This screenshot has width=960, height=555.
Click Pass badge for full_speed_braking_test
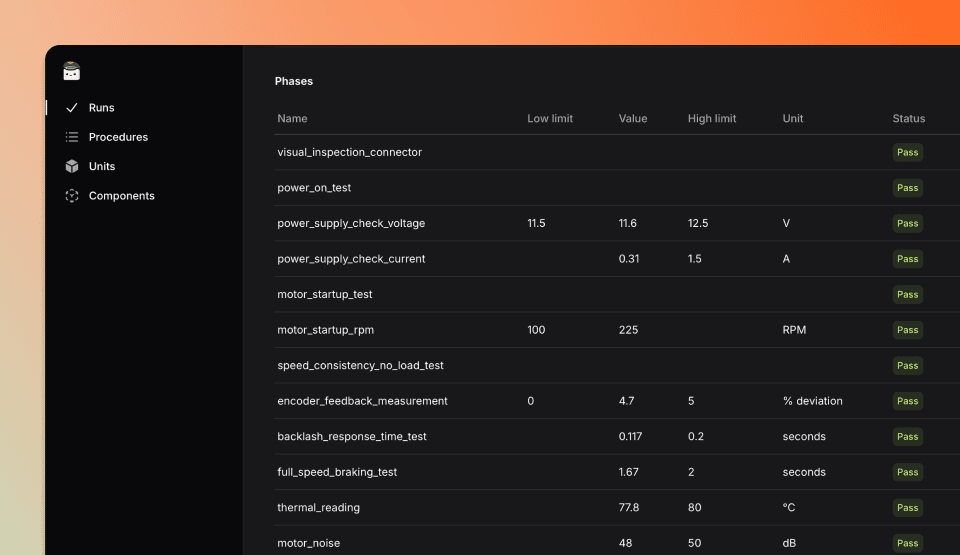pos(907,472)
